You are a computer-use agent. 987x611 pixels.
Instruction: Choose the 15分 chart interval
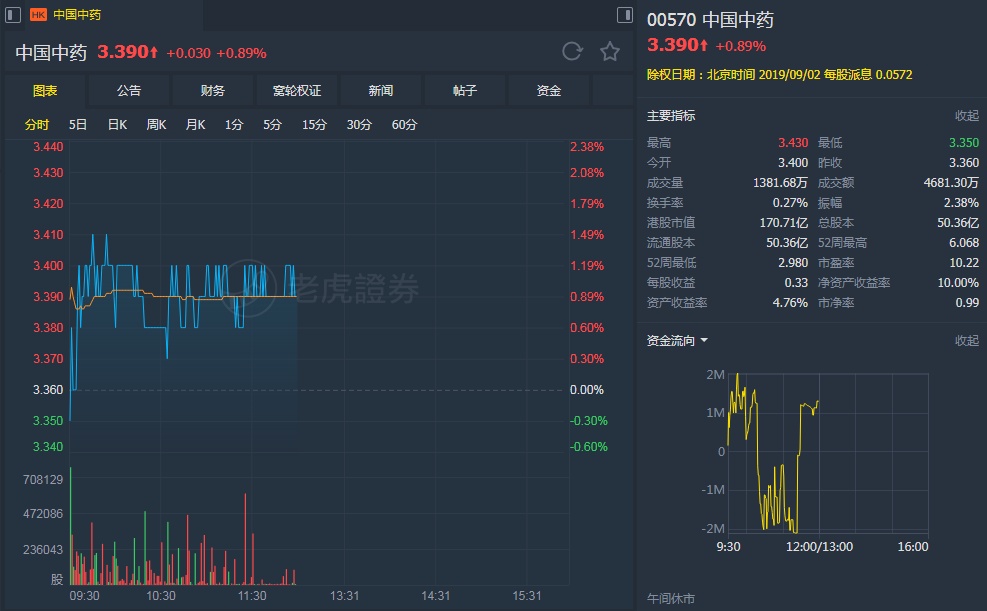point(314,125)
